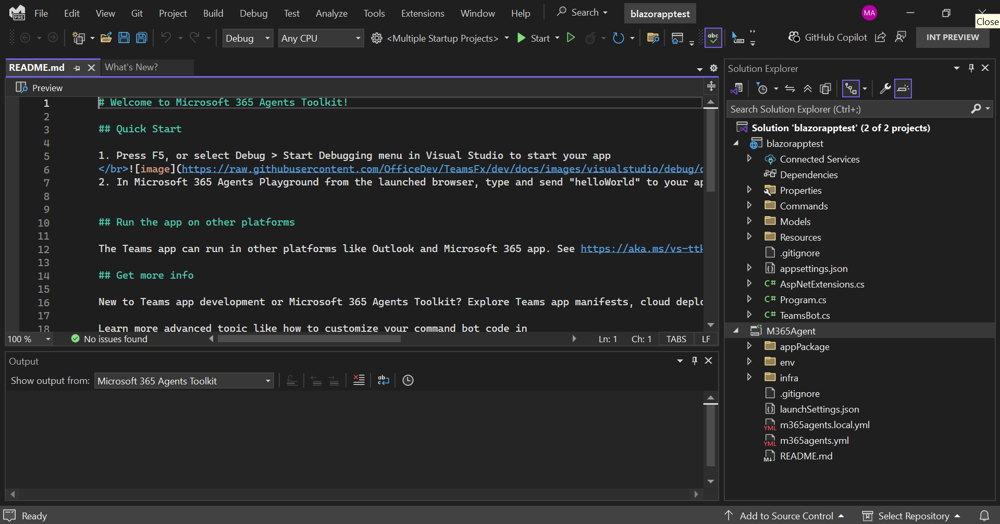Click the editor vertical scrollbar thumb

coord(710,149)
